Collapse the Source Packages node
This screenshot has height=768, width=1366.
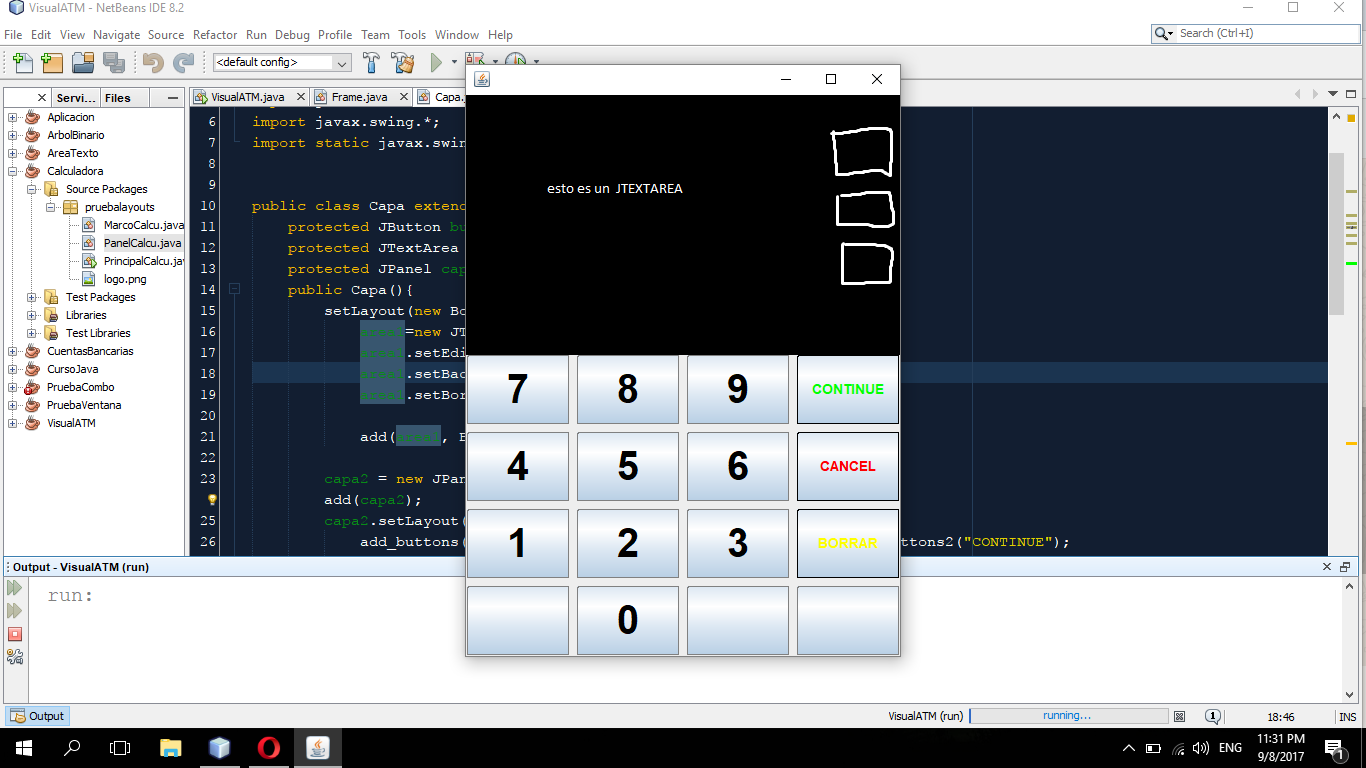(x=31, y=189)
